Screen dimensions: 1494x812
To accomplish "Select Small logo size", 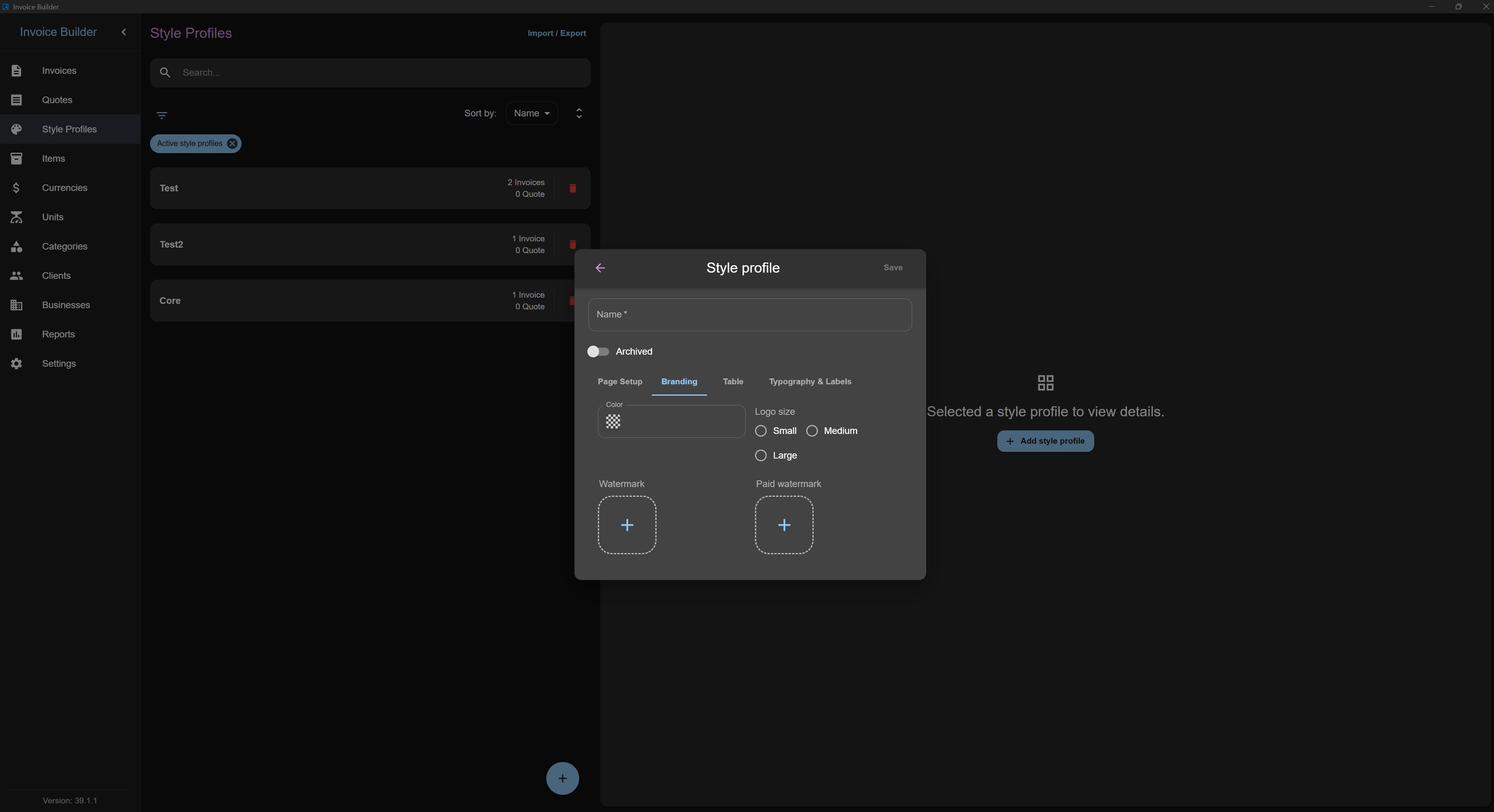I will click(761, 431).
